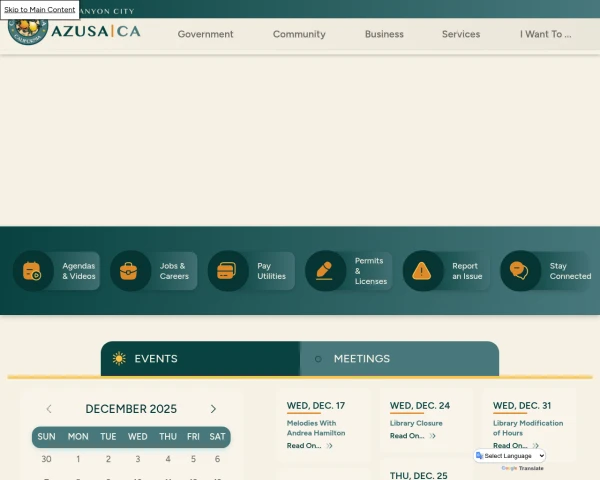The image size is (600, 480).
Task: Open Melodies With Andrea Hamilton event
Action: (x=315, y=428)
